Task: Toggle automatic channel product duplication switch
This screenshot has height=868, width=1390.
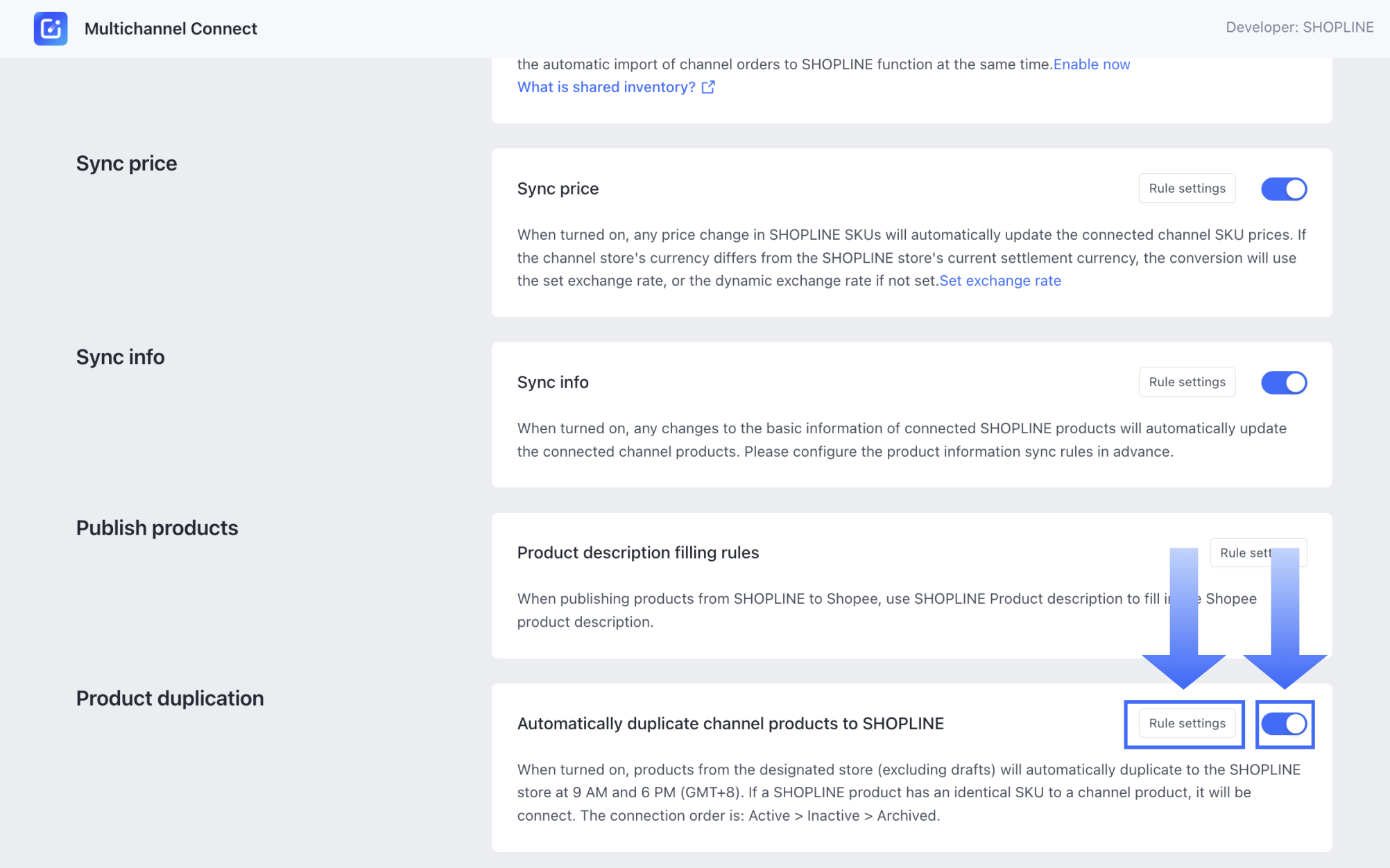Action: (x=1284, y=724)
